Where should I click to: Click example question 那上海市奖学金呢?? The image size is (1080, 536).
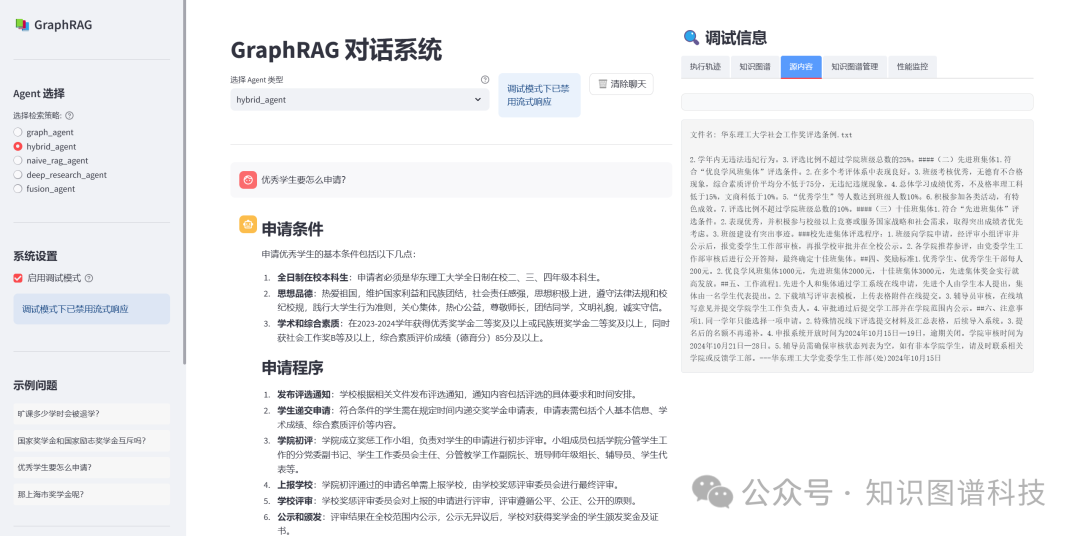92,494
